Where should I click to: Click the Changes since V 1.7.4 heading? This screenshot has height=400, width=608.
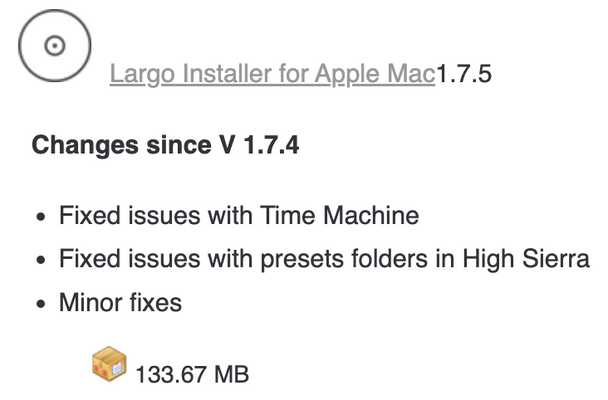(165, 145)
